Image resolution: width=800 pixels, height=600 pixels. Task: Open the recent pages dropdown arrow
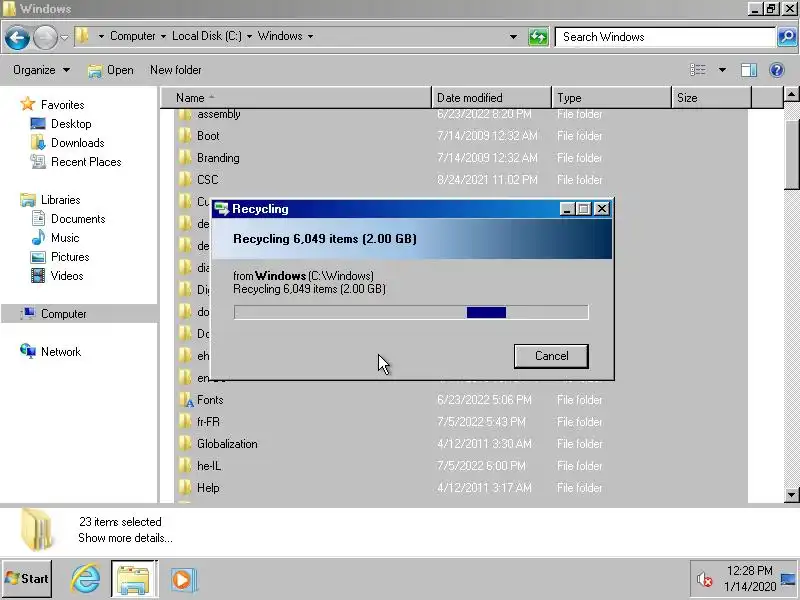click(64, 37)
